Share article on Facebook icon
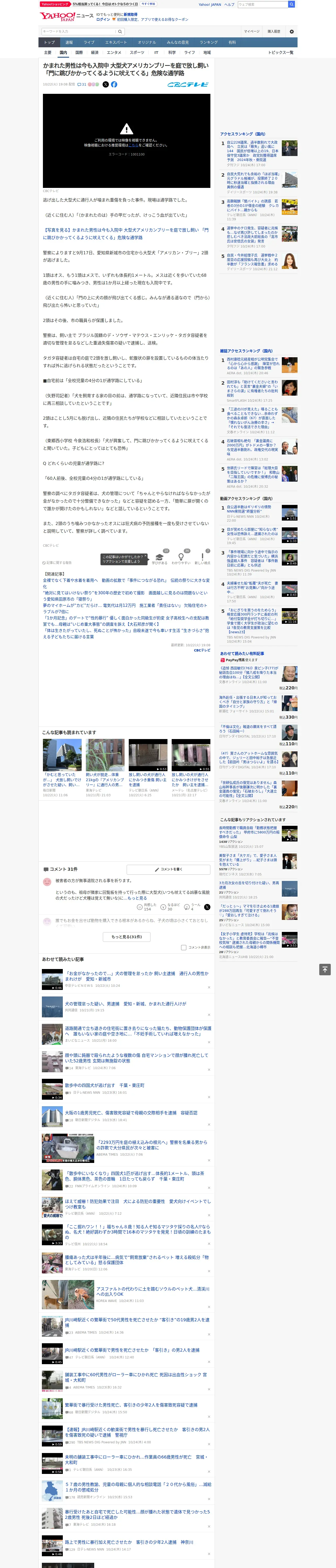The height and width of the screenshot is (1568, 336). click(x=114, y=85)
